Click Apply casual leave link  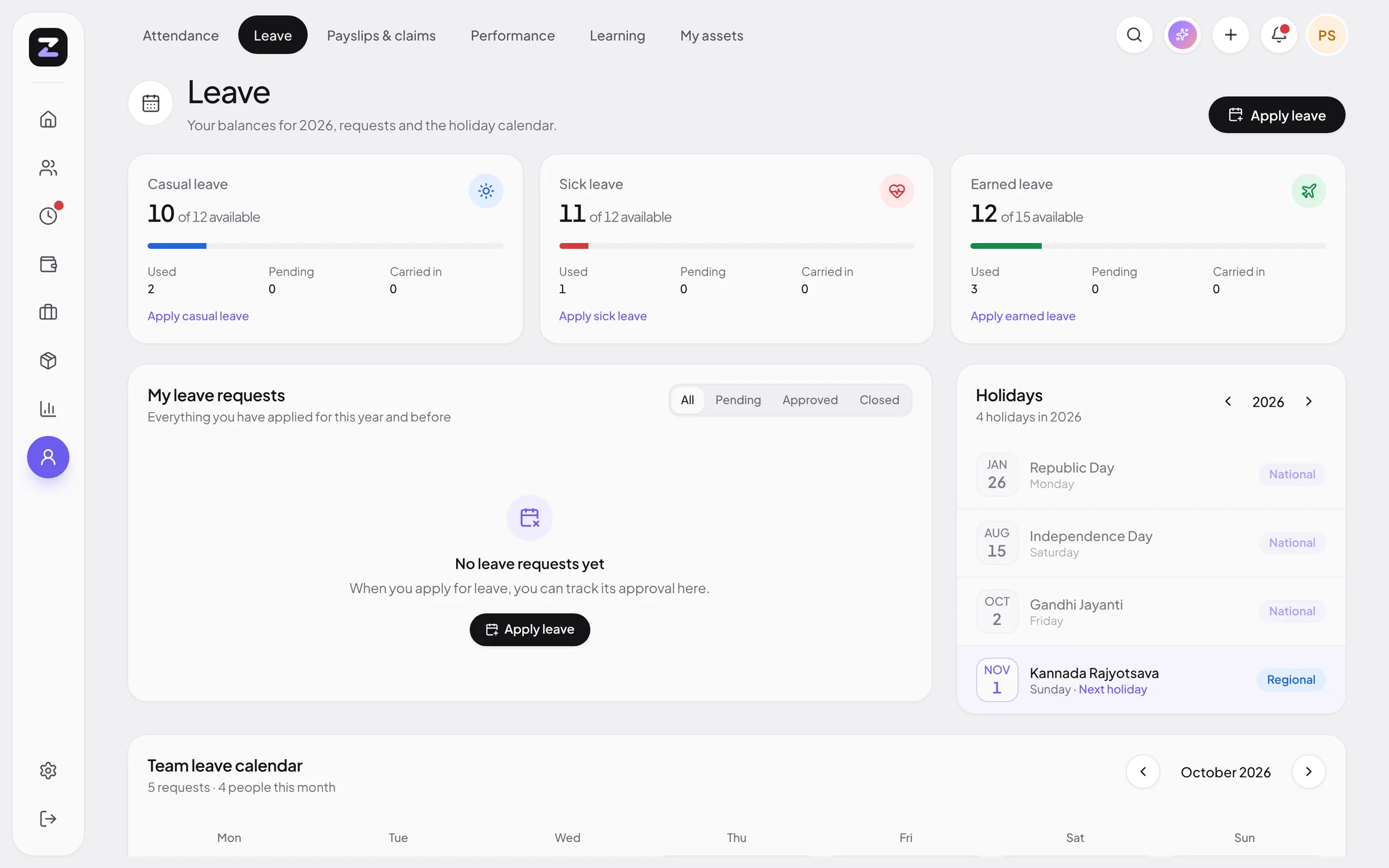pos(198,316)
